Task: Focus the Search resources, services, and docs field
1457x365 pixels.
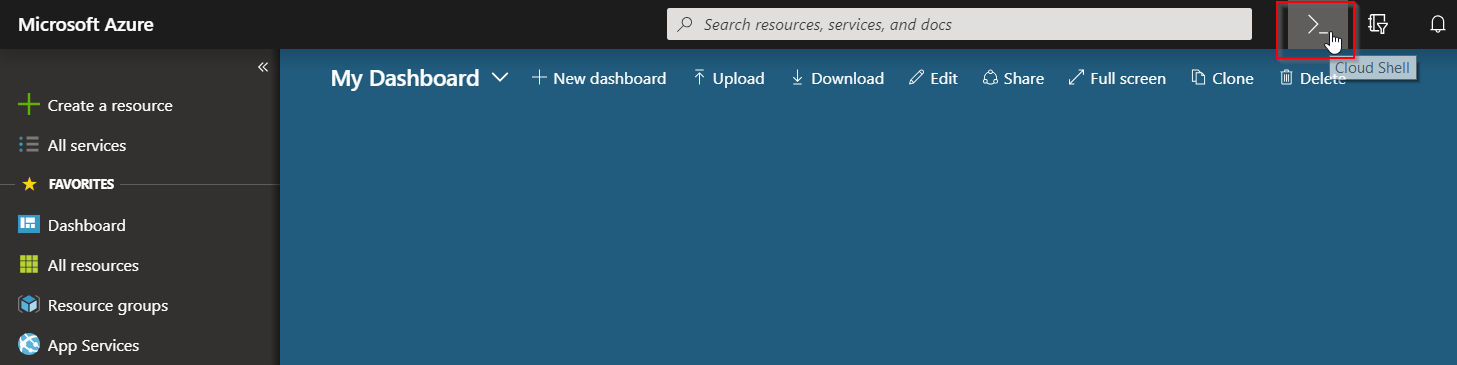Action: click(959, 24)
